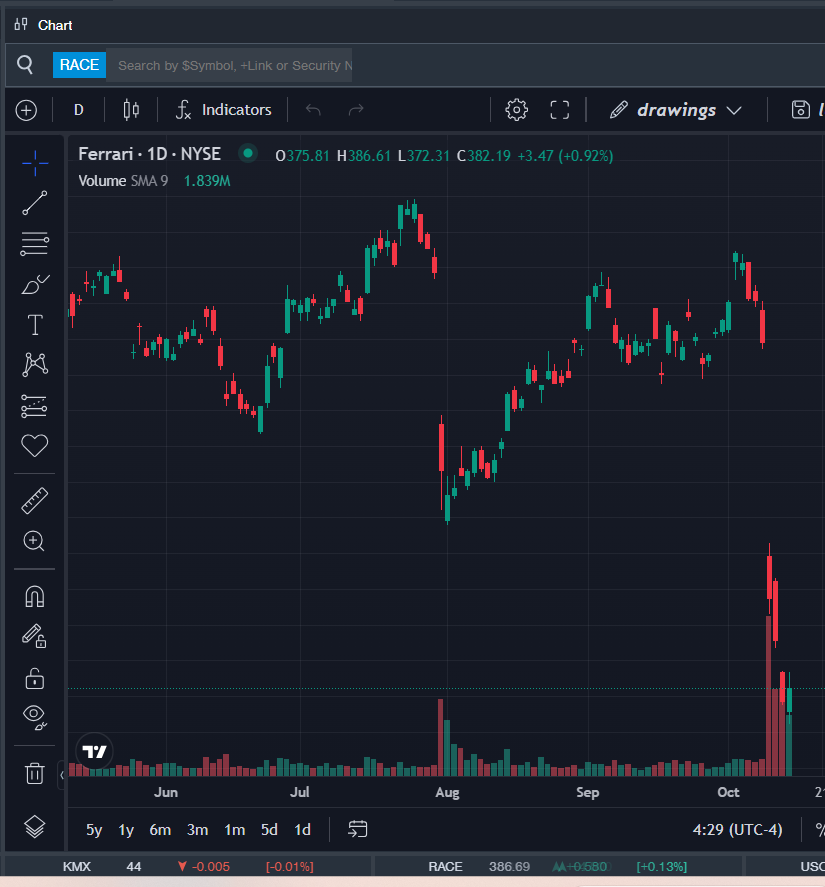The image size is (825, 887).
Task: Select the 1y time range
Action: pos(126,830)
